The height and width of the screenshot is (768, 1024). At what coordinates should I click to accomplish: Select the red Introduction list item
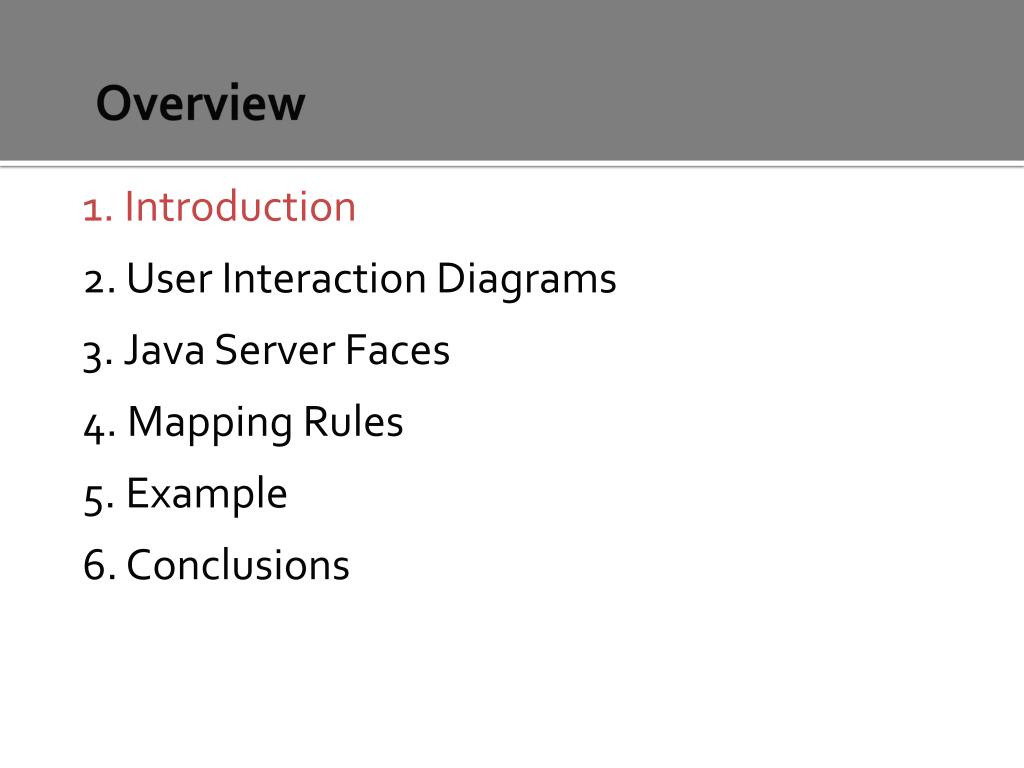219,207
